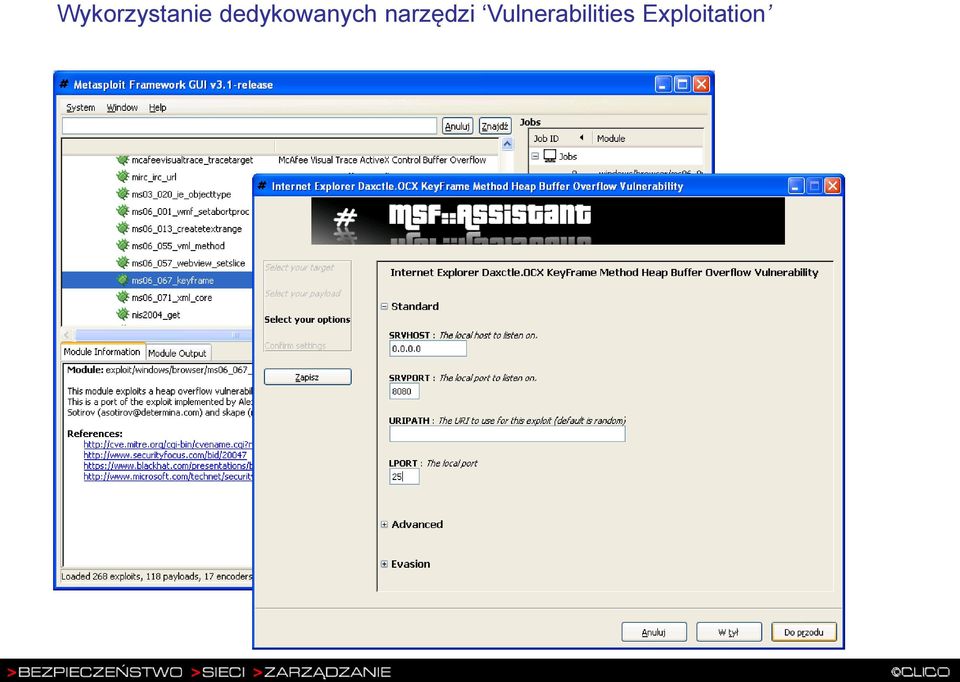Image resolution: width=960 pixels, height=682 pixels.
Task: Click the SRVHOST input field
Action: [428, 349]
